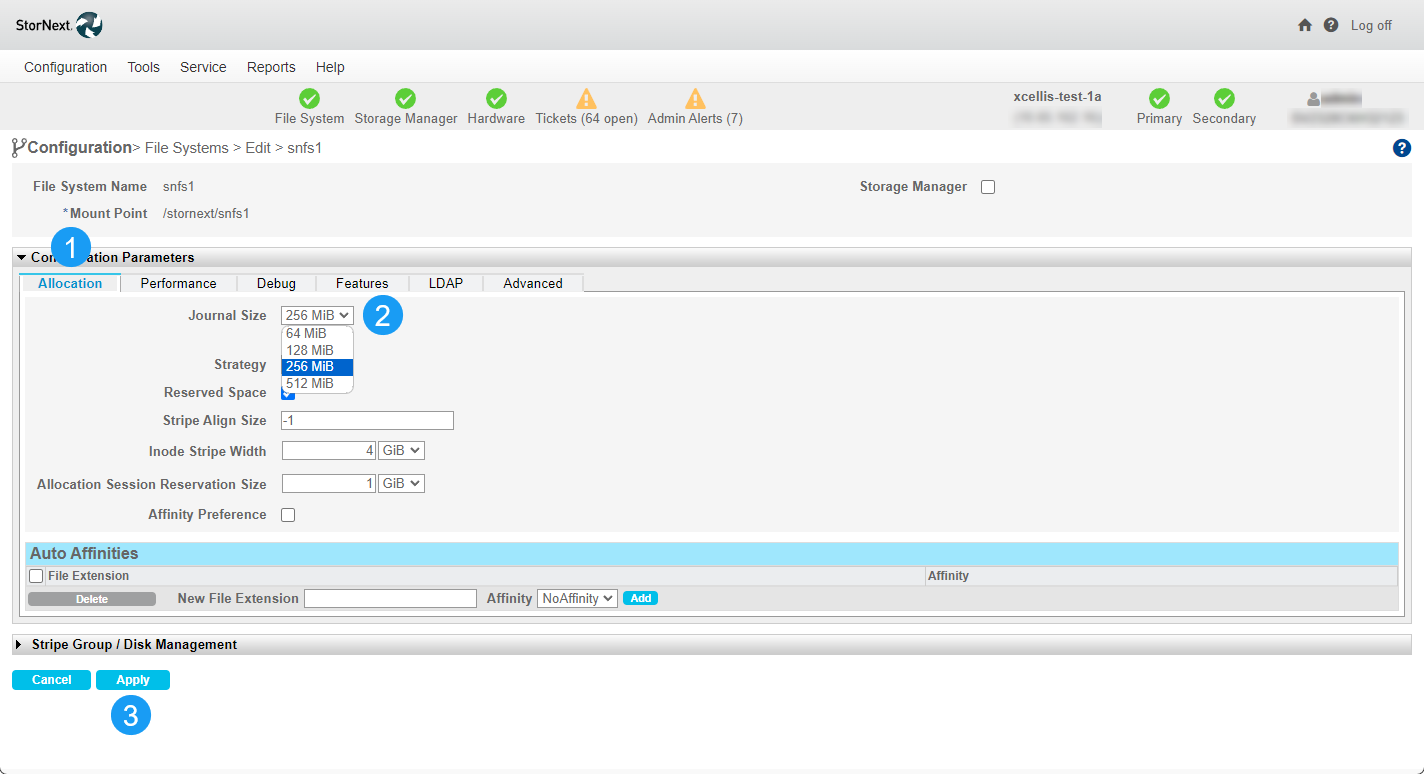Expand Stripe Group / Disk Management section

coord(18,645)
